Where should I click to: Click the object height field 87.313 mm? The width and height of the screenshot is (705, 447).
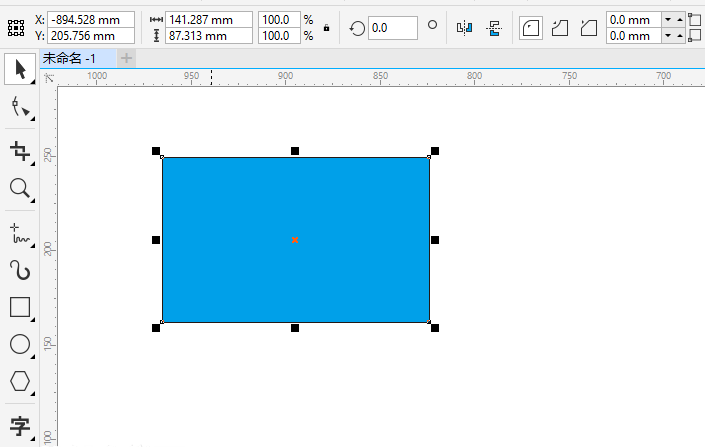pyautogui.click(x=209, y=36)
